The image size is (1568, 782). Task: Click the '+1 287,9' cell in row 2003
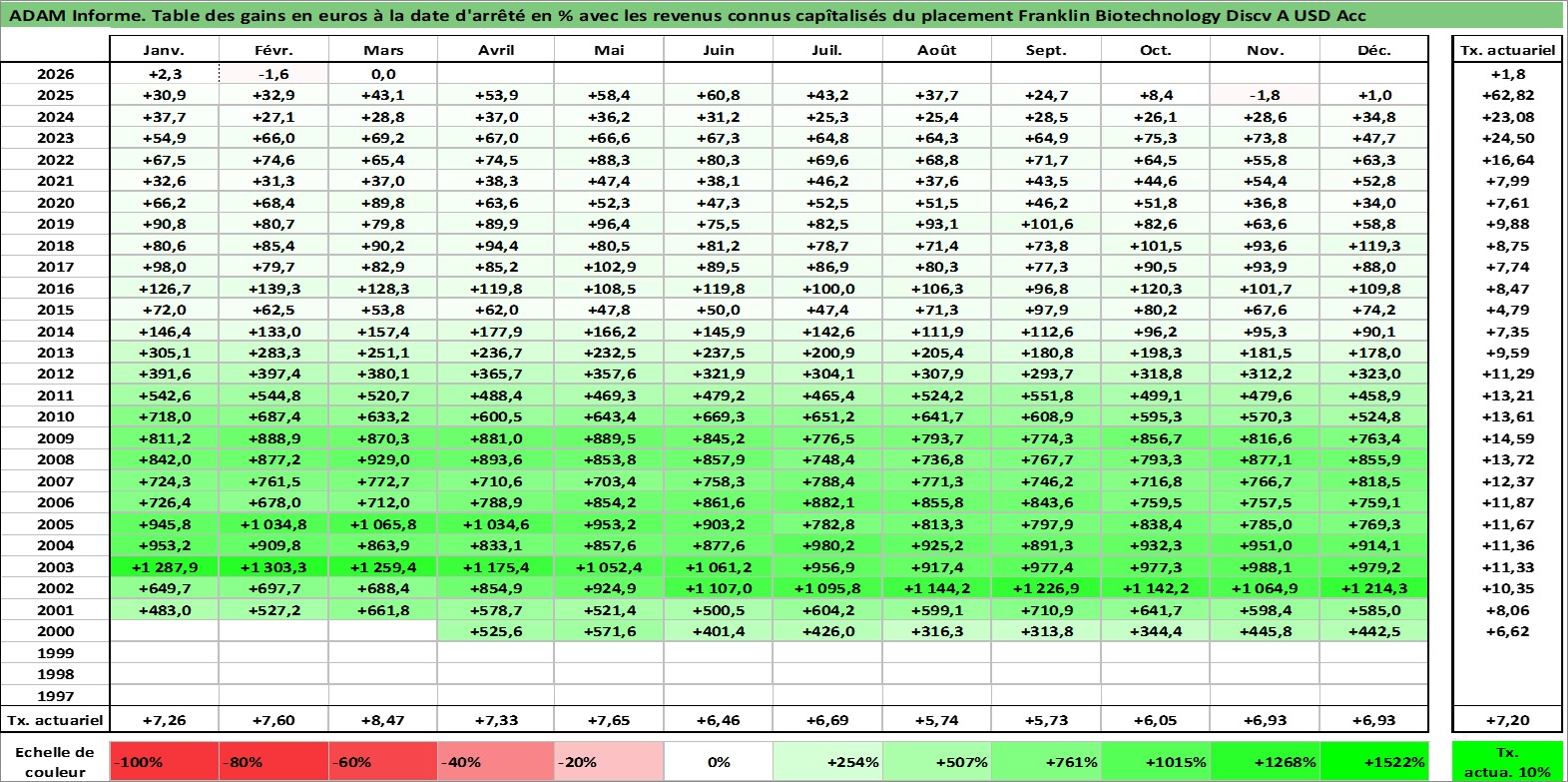pyautogui.click(x=164, y=567)
